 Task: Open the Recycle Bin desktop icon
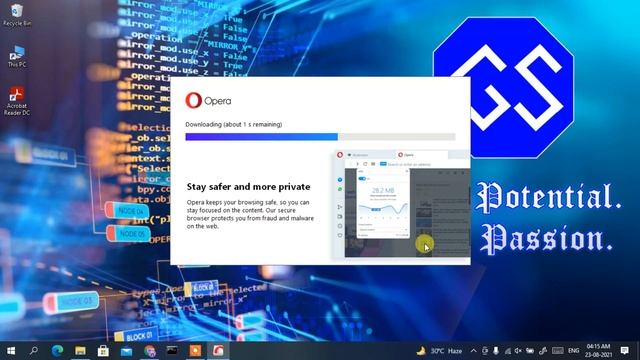click(x=17, y=15)
